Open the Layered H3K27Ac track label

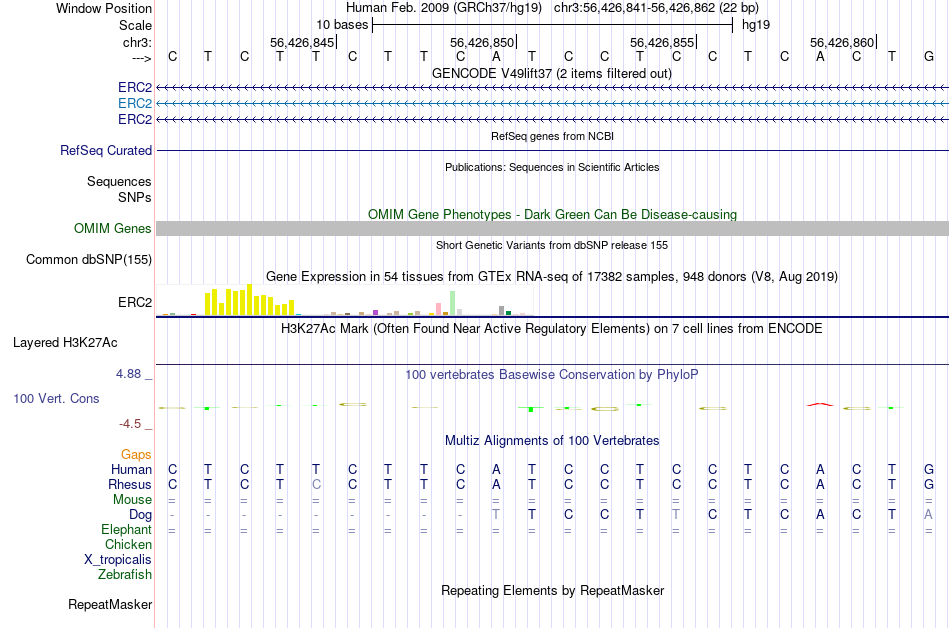(x=65, y=343)
